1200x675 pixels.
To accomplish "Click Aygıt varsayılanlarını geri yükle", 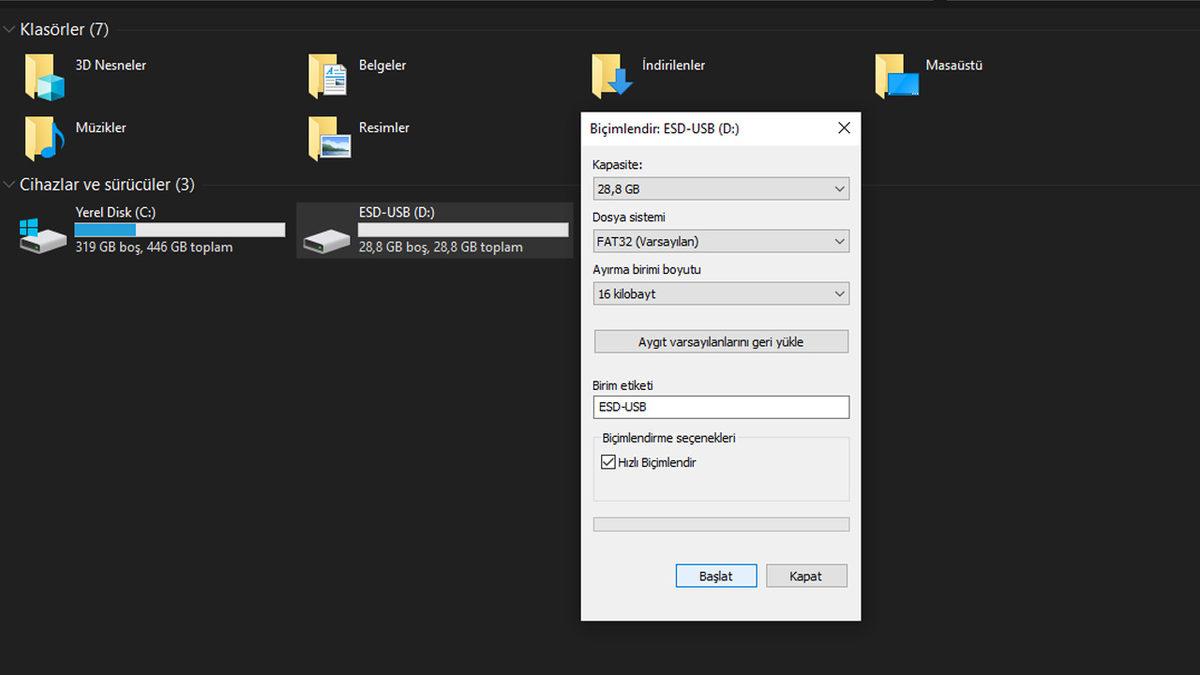I will click(x=720, y=341).
